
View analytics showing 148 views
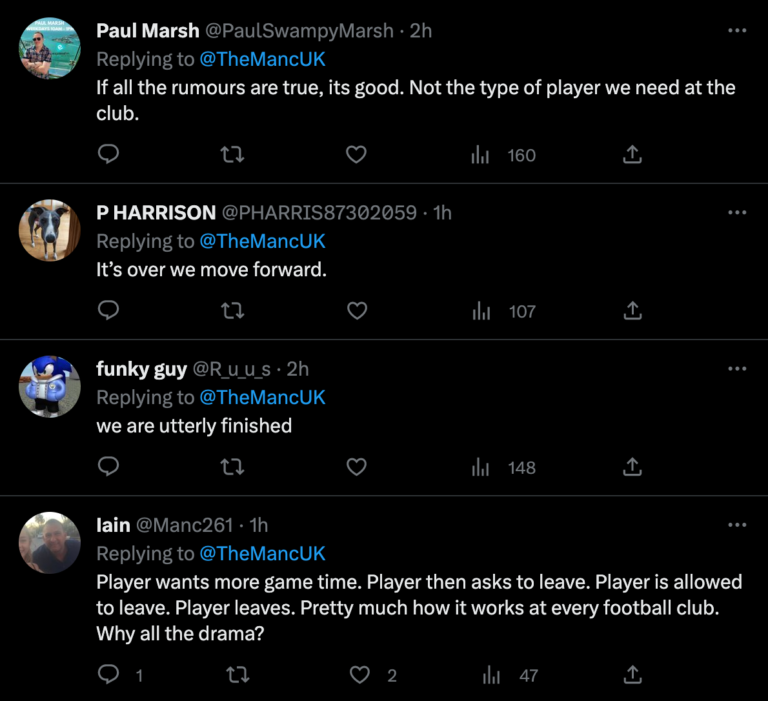[504, 467]
